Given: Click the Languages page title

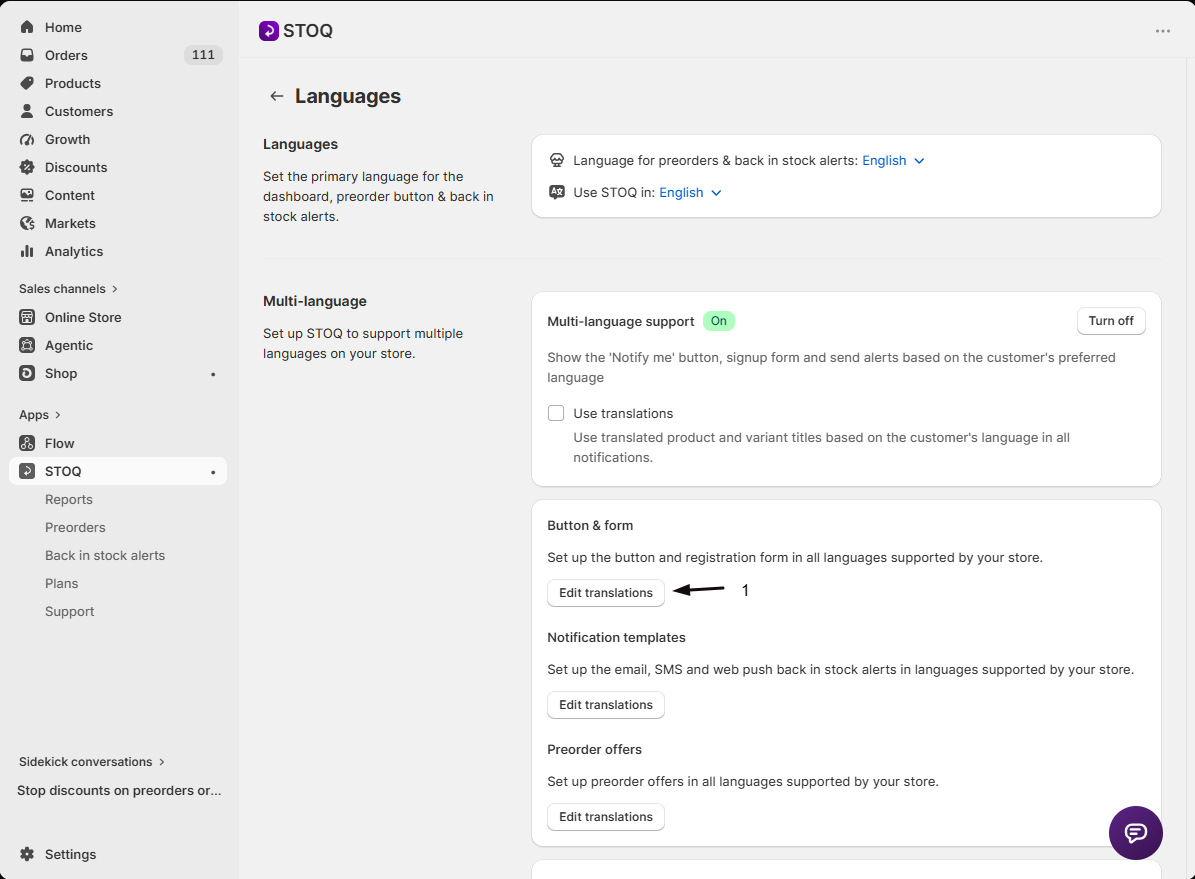Looking at the screenshot, I should coord(348,96).
